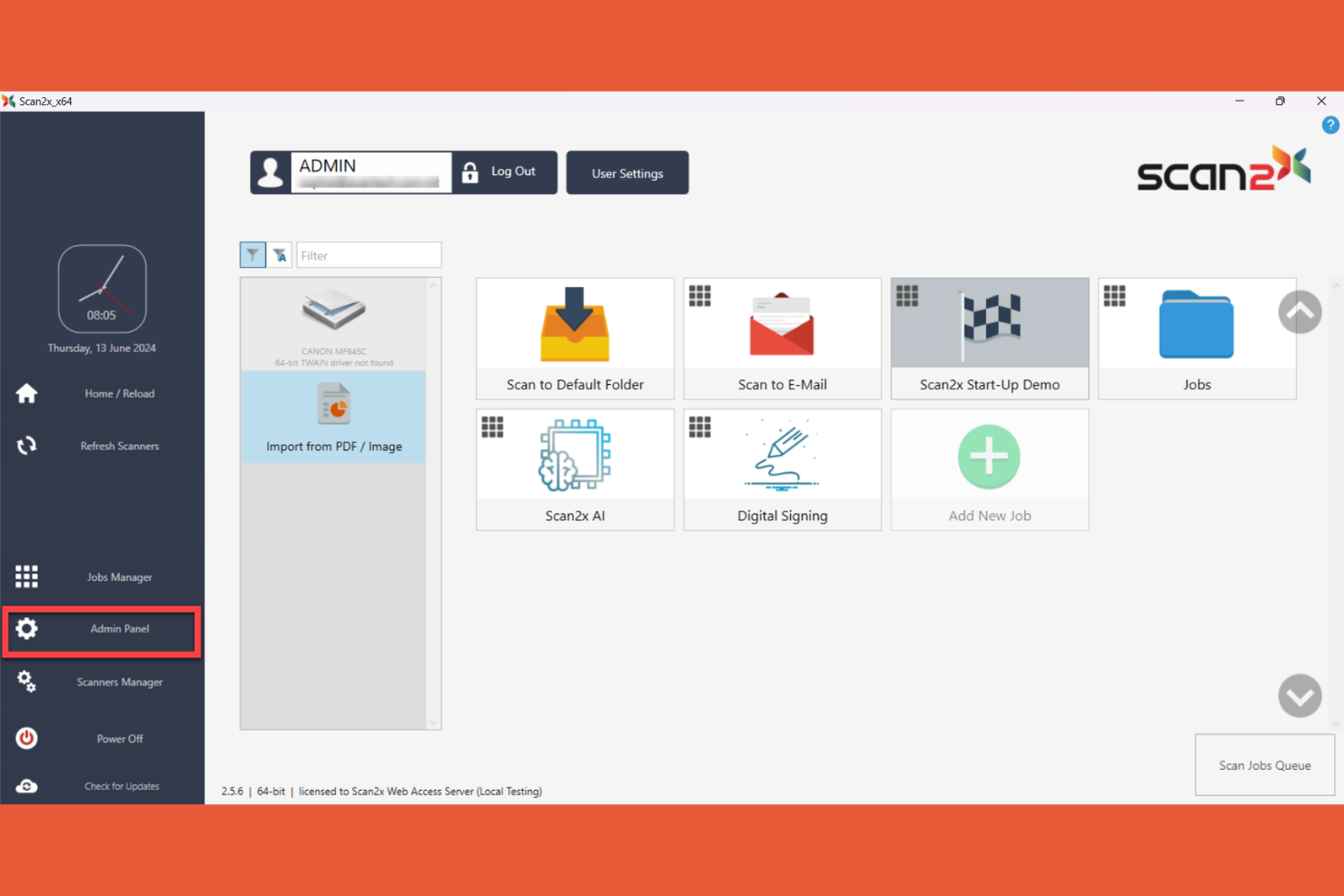This screenshot has width=1344, height=896.
Task: Click grid handle on Start-Up Demo tile
Action: pyautogui.click(x=907, y=296)
